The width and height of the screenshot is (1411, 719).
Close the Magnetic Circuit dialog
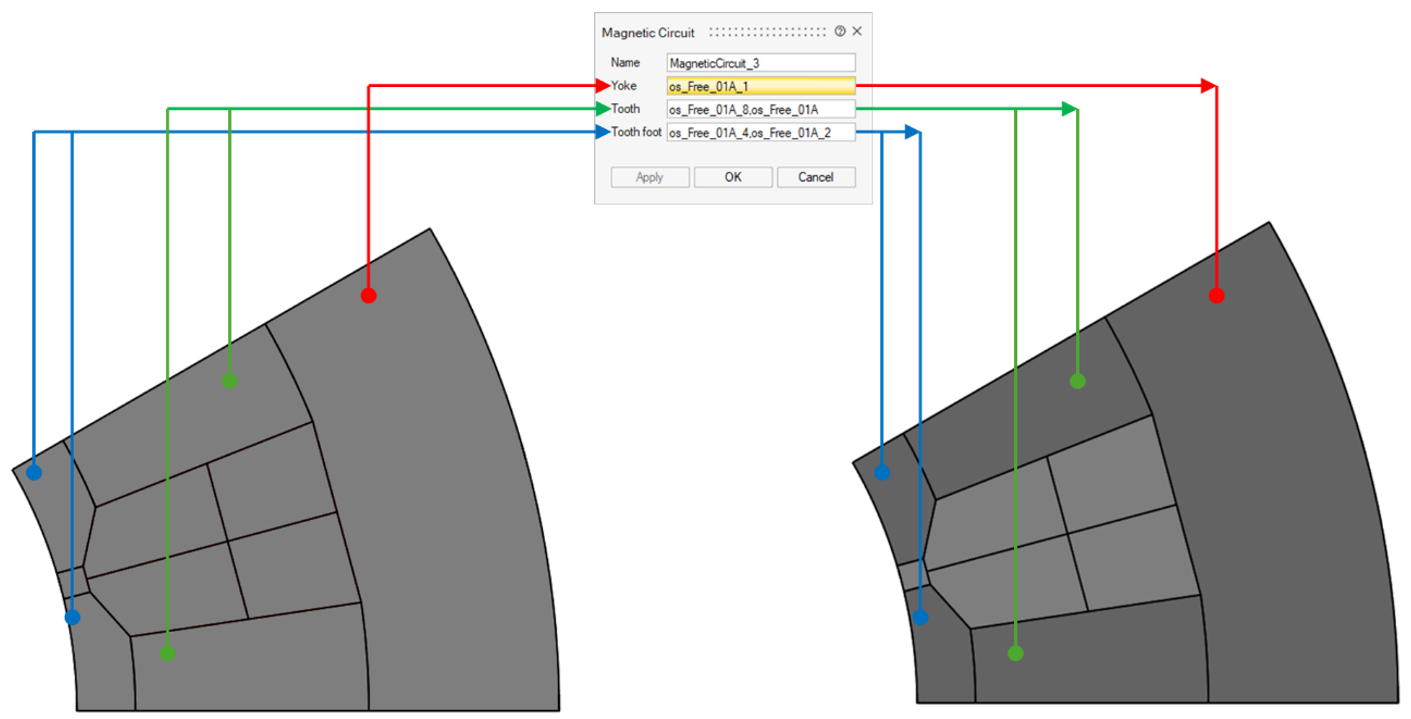857,32
